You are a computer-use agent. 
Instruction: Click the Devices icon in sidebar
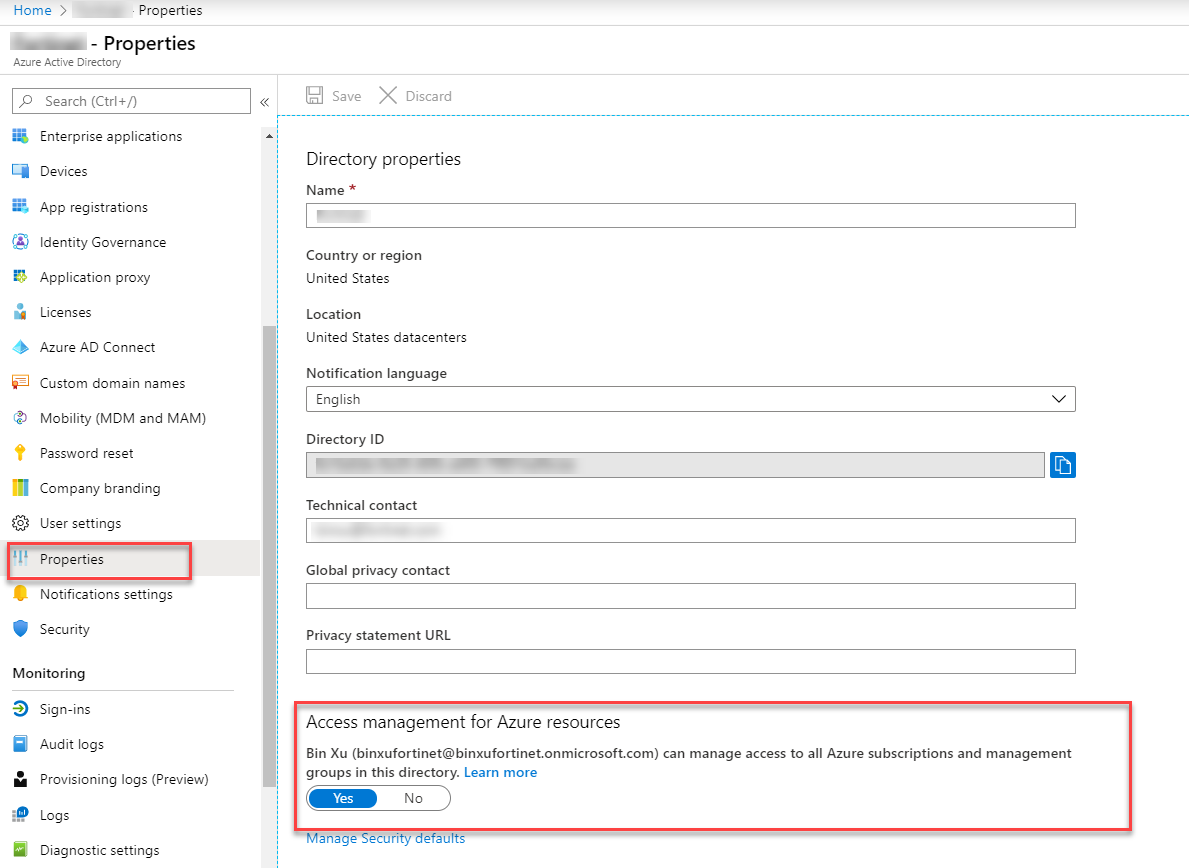click(20, 171)
